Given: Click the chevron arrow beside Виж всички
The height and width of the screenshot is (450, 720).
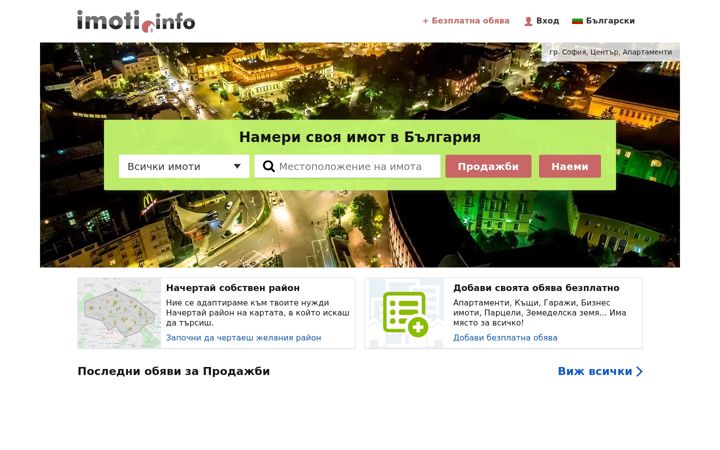Looking at the screenshot, I should (639, 371).
